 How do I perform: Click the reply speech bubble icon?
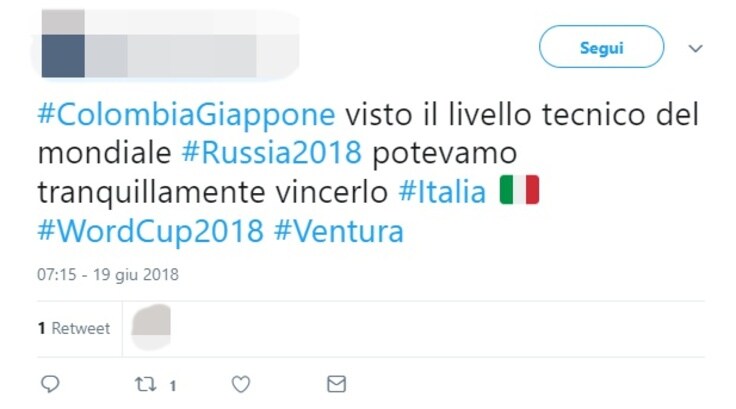[x=50, y=384]
